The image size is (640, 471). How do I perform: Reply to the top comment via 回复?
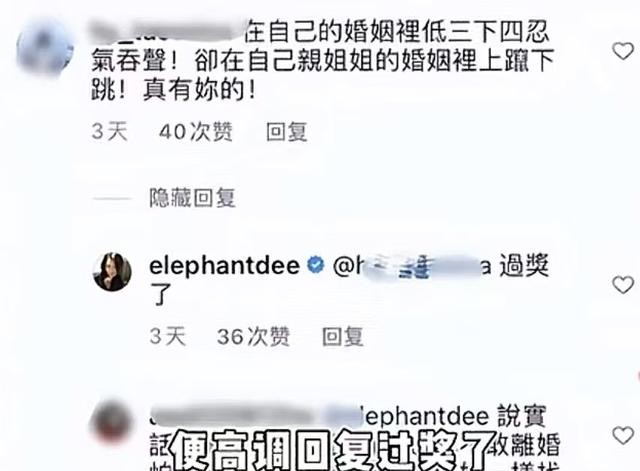(x=287, y=132)
